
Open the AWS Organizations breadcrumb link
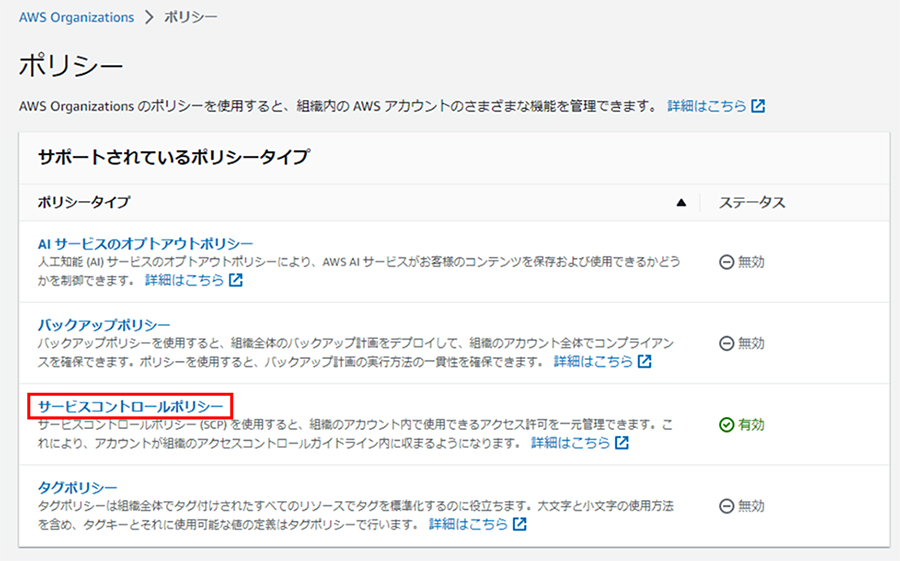[76, 17]
